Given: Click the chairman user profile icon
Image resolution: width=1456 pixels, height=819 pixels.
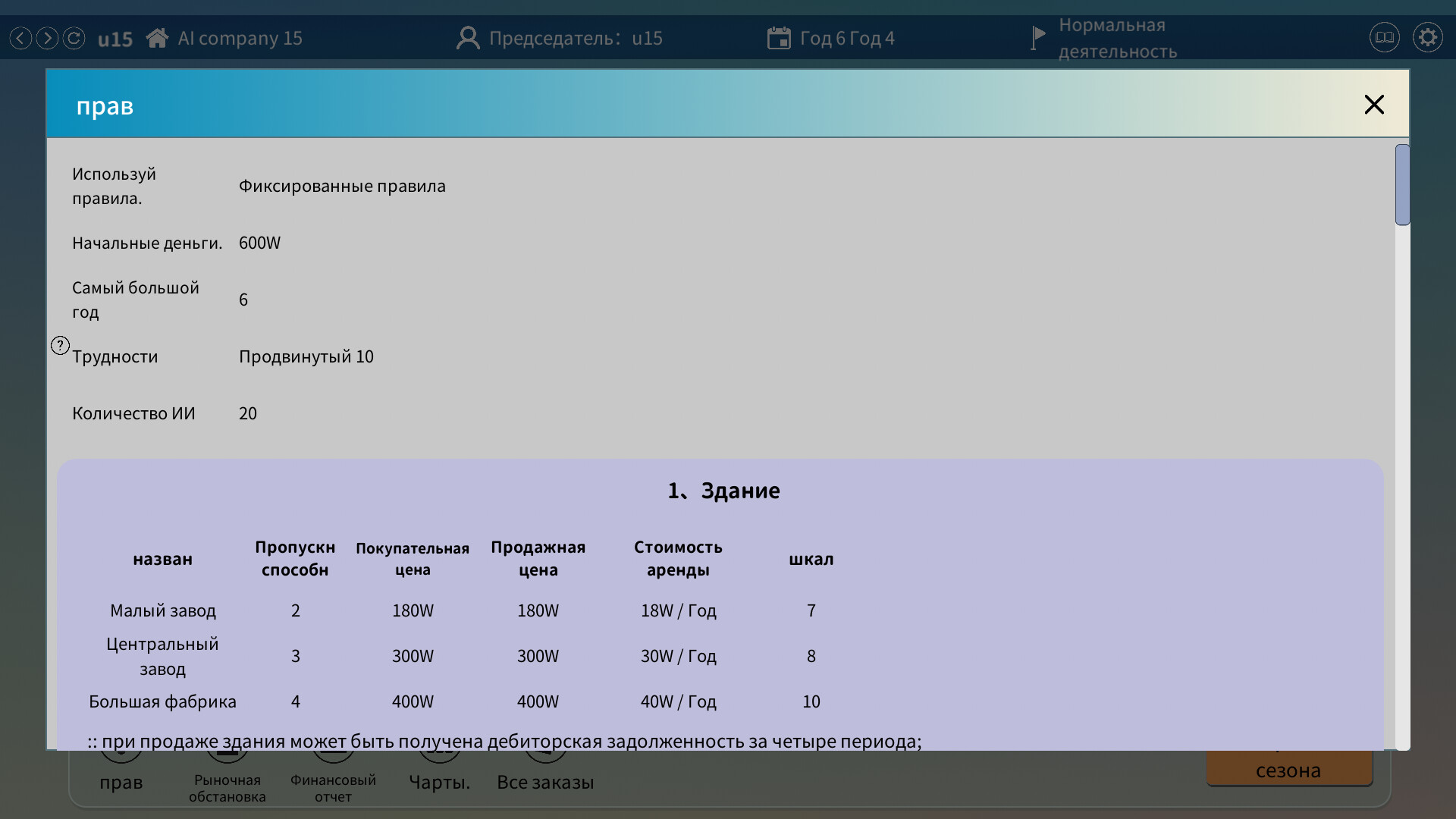Looking at the screenshot, I should click(468, 38).
